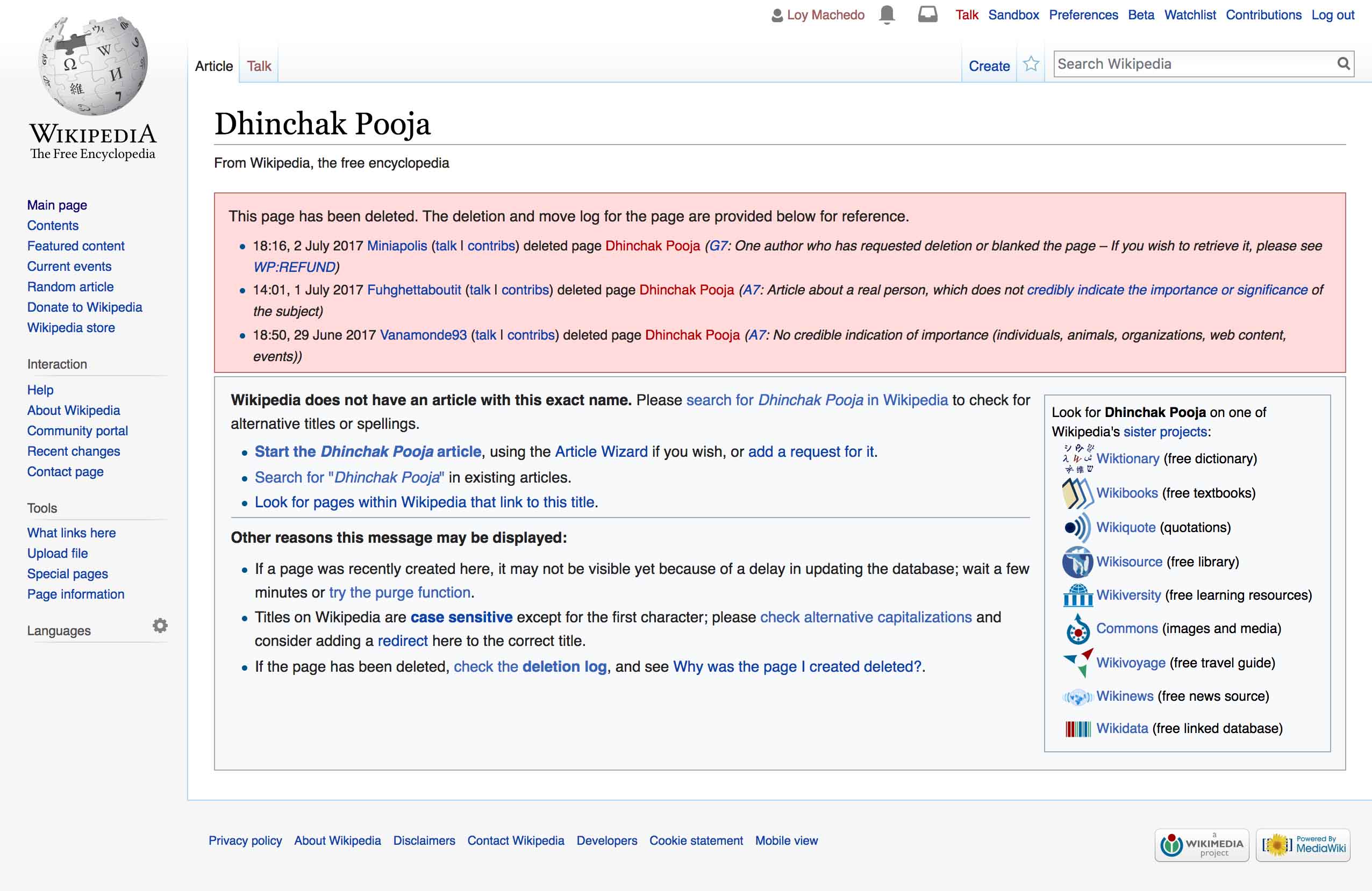Open Preferences in the top bar
Screen dimensions: 1372x891
(x=1083, y=15)
